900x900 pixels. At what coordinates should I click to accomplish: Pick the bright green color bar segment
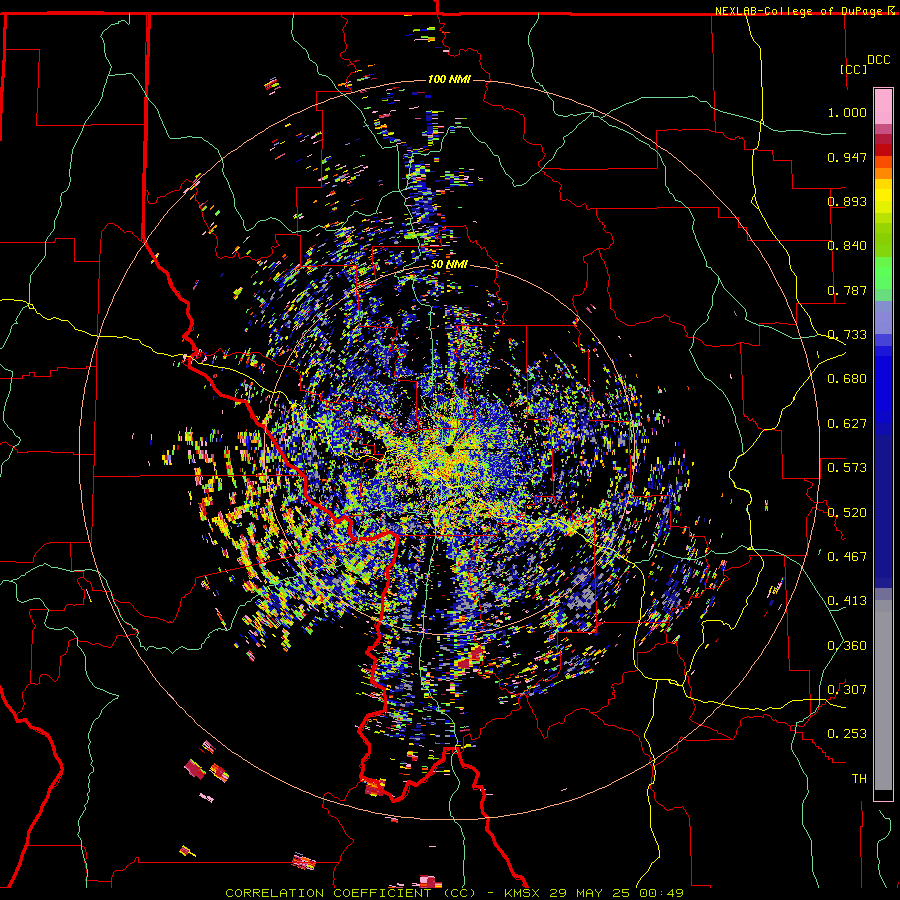(883, 273)
